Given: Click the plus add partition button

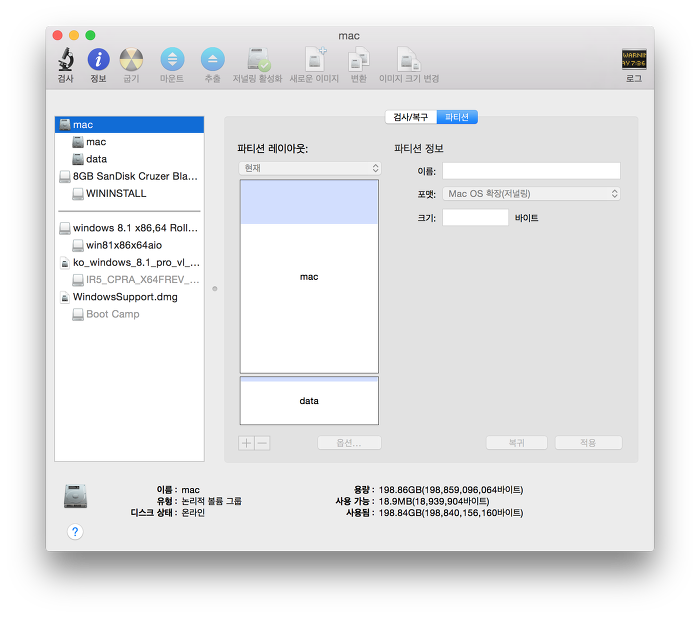Looking at the screenshot, I should pos(246,443).
